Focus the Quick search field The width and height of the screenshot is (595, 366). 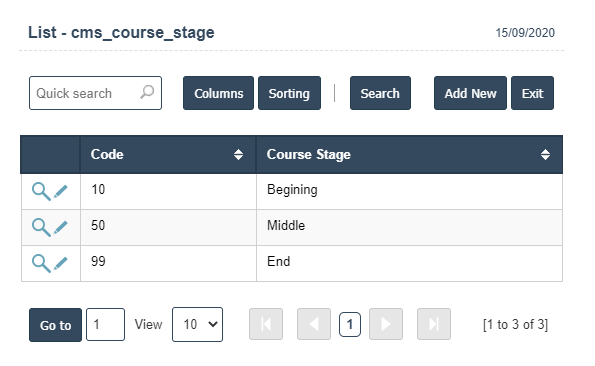pos(95,93)
